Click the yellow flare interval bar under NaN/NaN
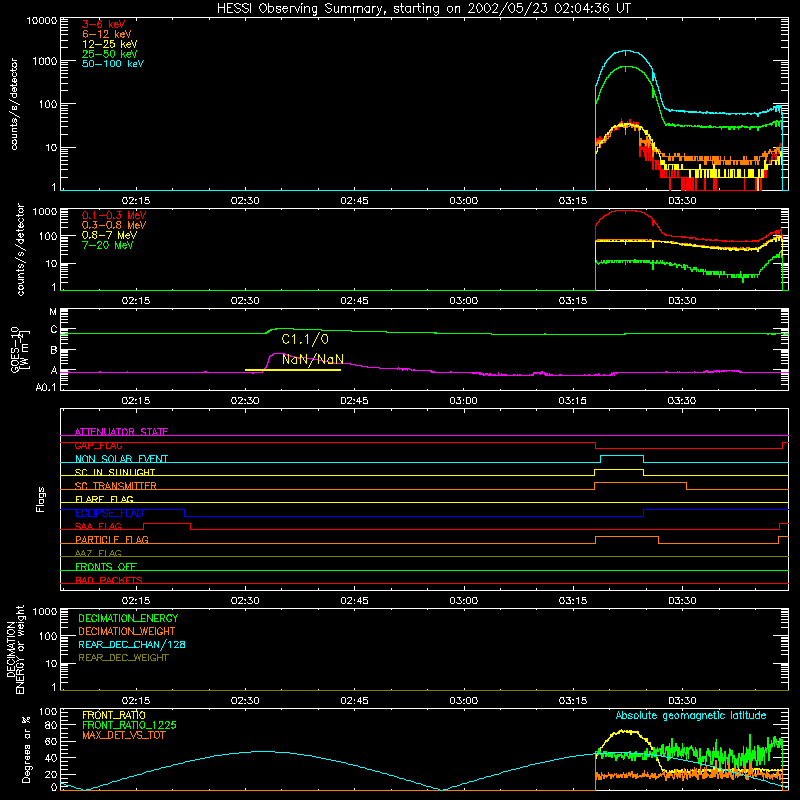Screen dimensions: 800x800 tap(293, 370)
